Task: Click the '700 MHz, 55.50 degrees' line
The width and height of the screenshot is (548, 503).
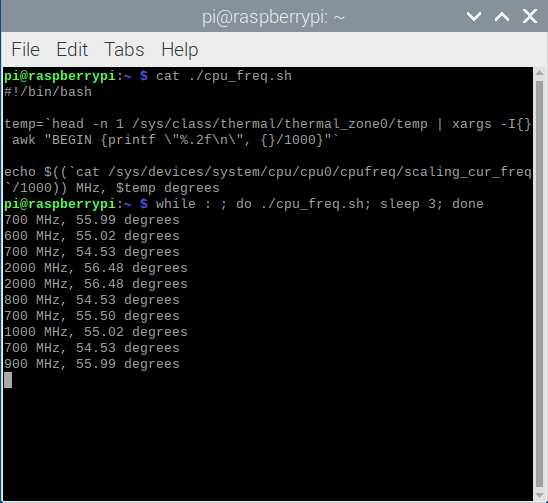Action: click(92, 316)
